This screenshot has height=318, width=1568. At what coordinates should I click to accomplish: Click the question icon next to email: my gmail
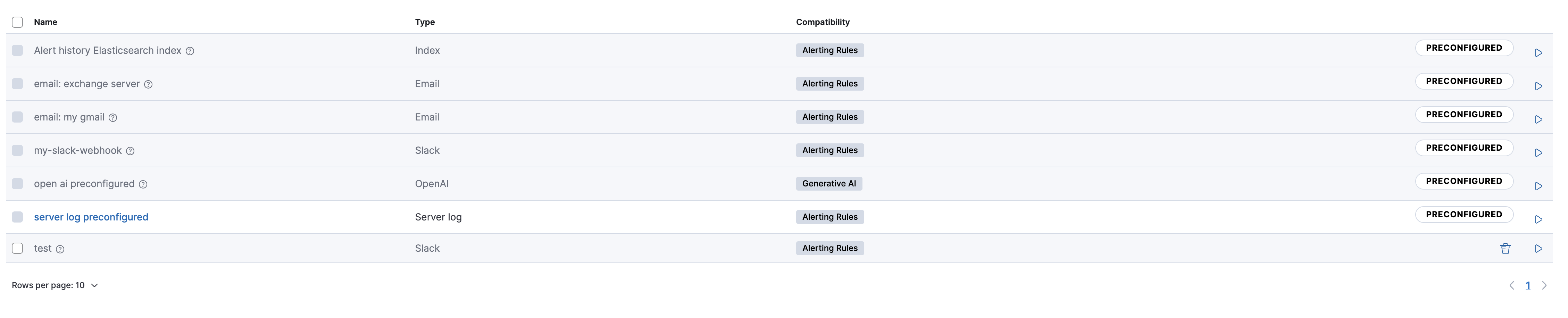(x=113, y=117)
